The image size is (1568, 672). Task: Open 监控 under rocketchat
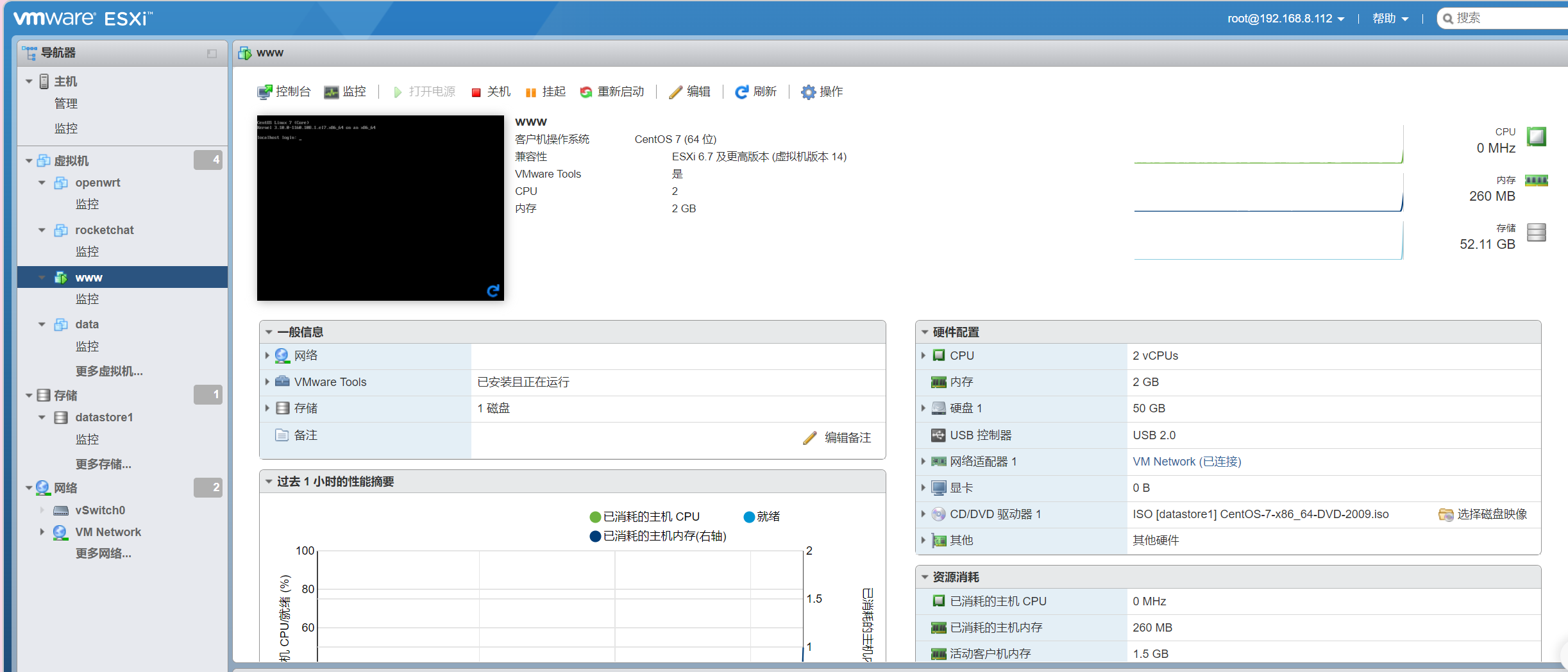(87, 252)
